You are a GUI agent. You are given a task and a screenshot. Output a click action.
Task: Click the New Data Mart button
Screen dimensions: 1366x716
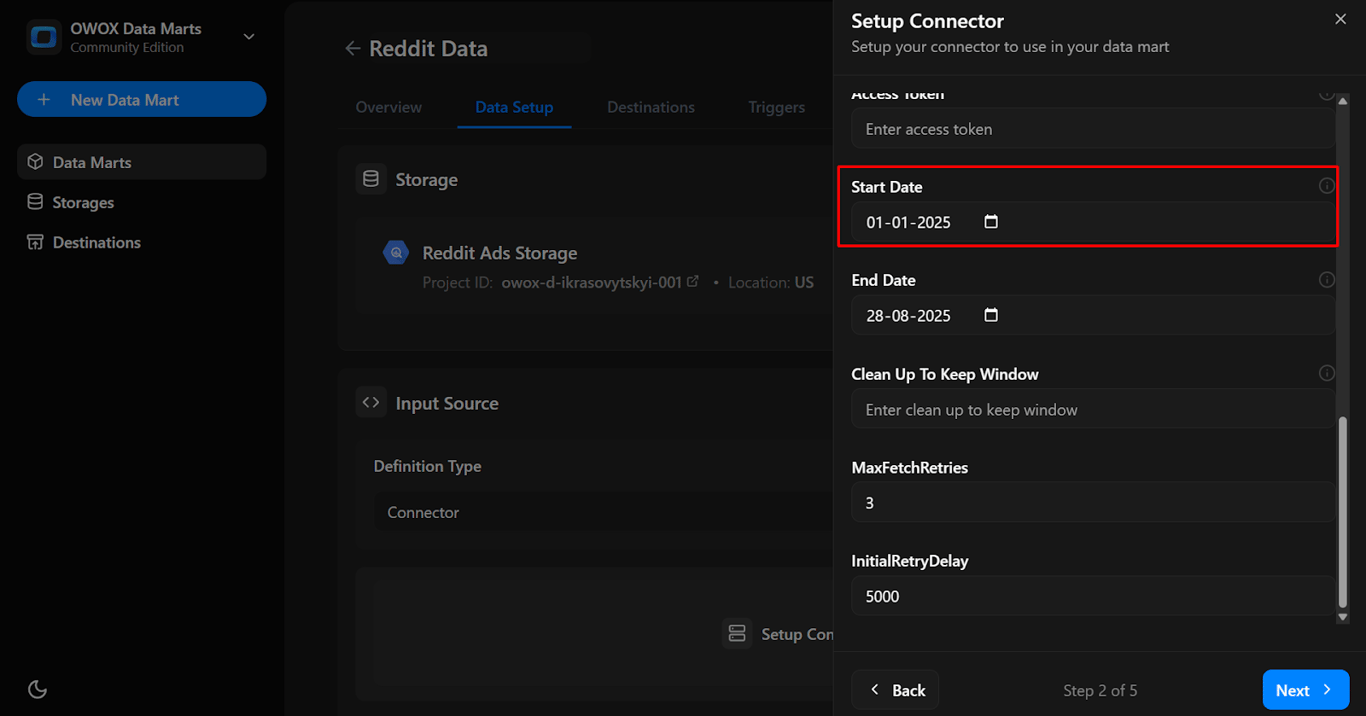142,100
